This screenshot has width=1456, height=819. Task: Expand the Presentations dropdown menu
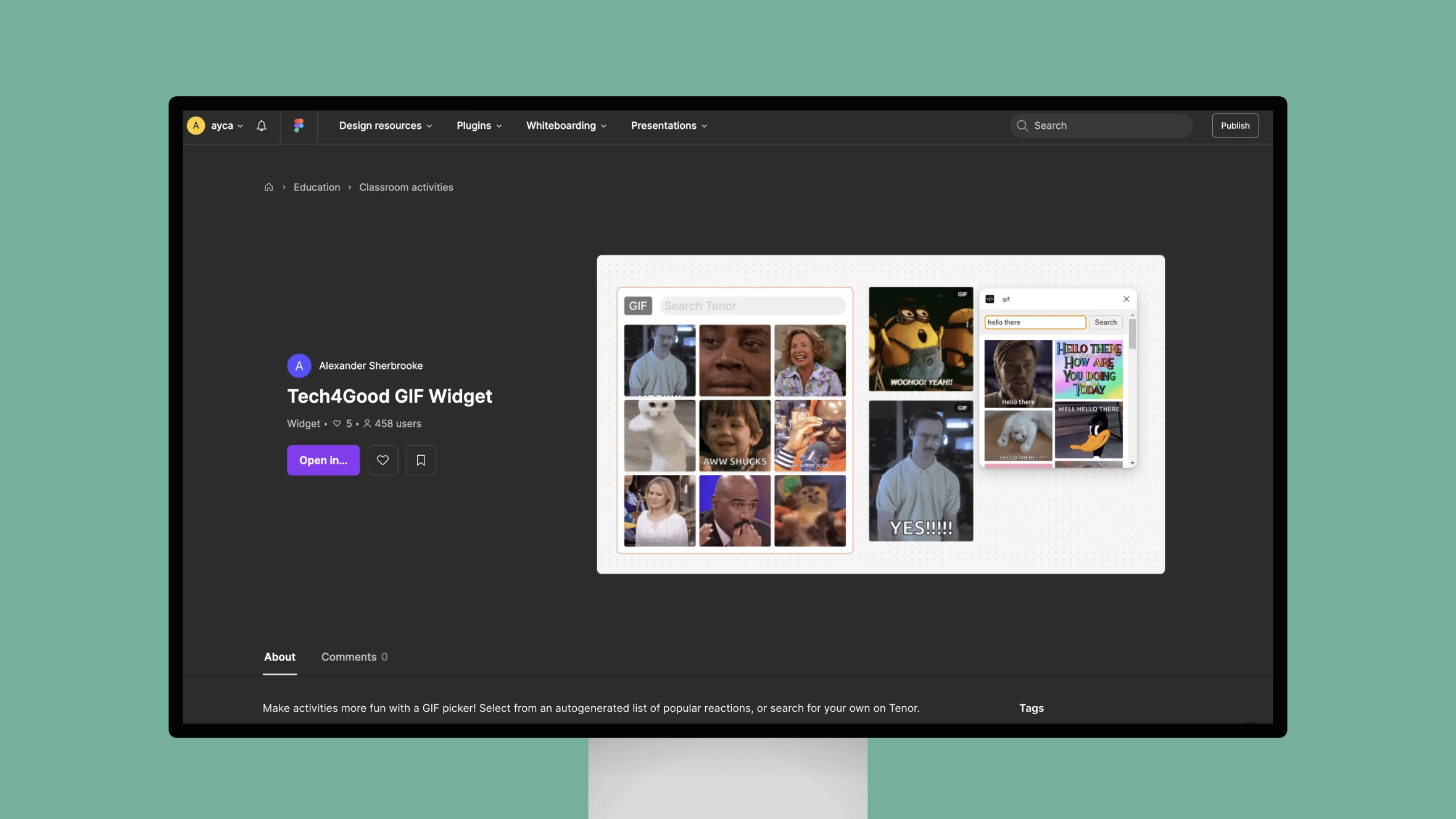668,126
